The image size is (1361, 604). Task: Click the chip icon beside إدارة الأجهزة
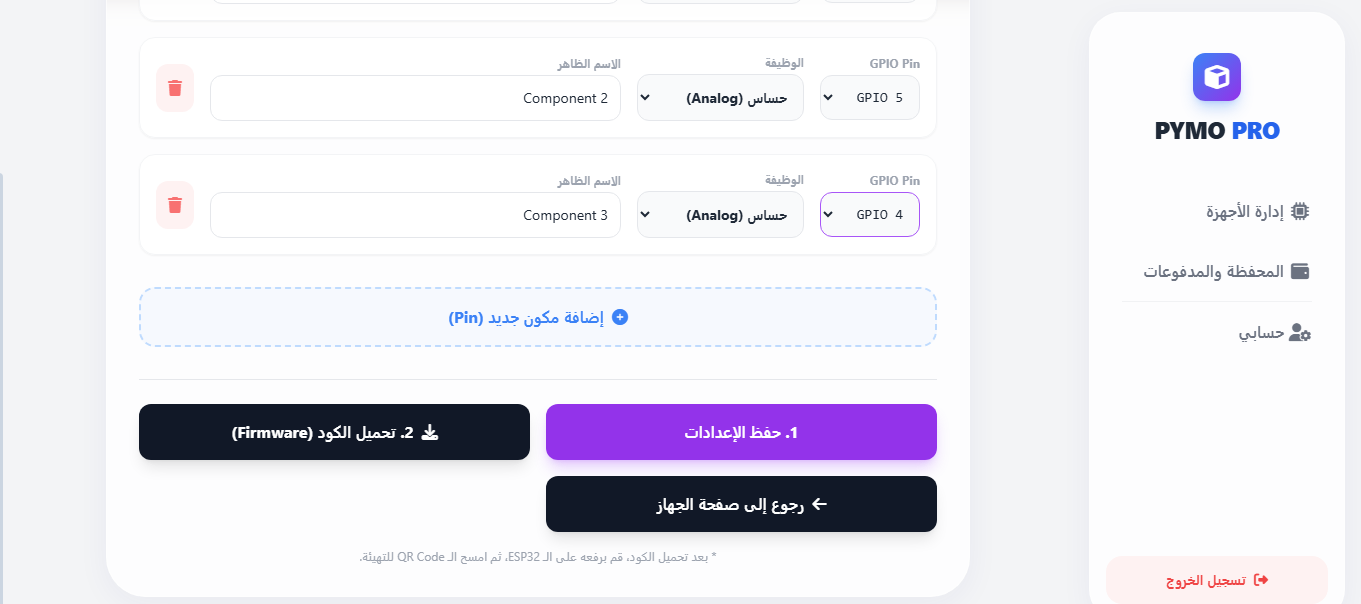tap(1300, 211)
